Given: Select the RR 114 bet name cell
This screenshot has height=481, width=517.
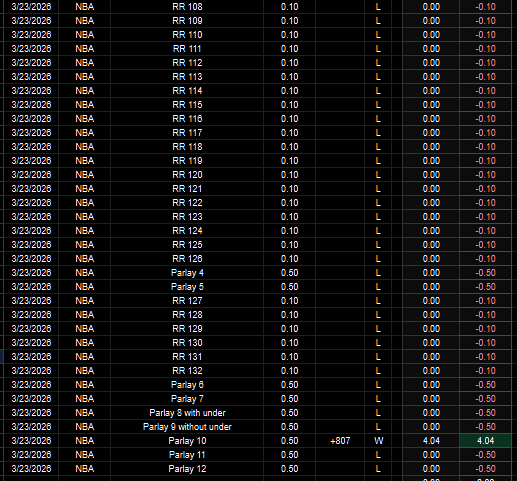Looking at the screenshot, I should 187,91.
